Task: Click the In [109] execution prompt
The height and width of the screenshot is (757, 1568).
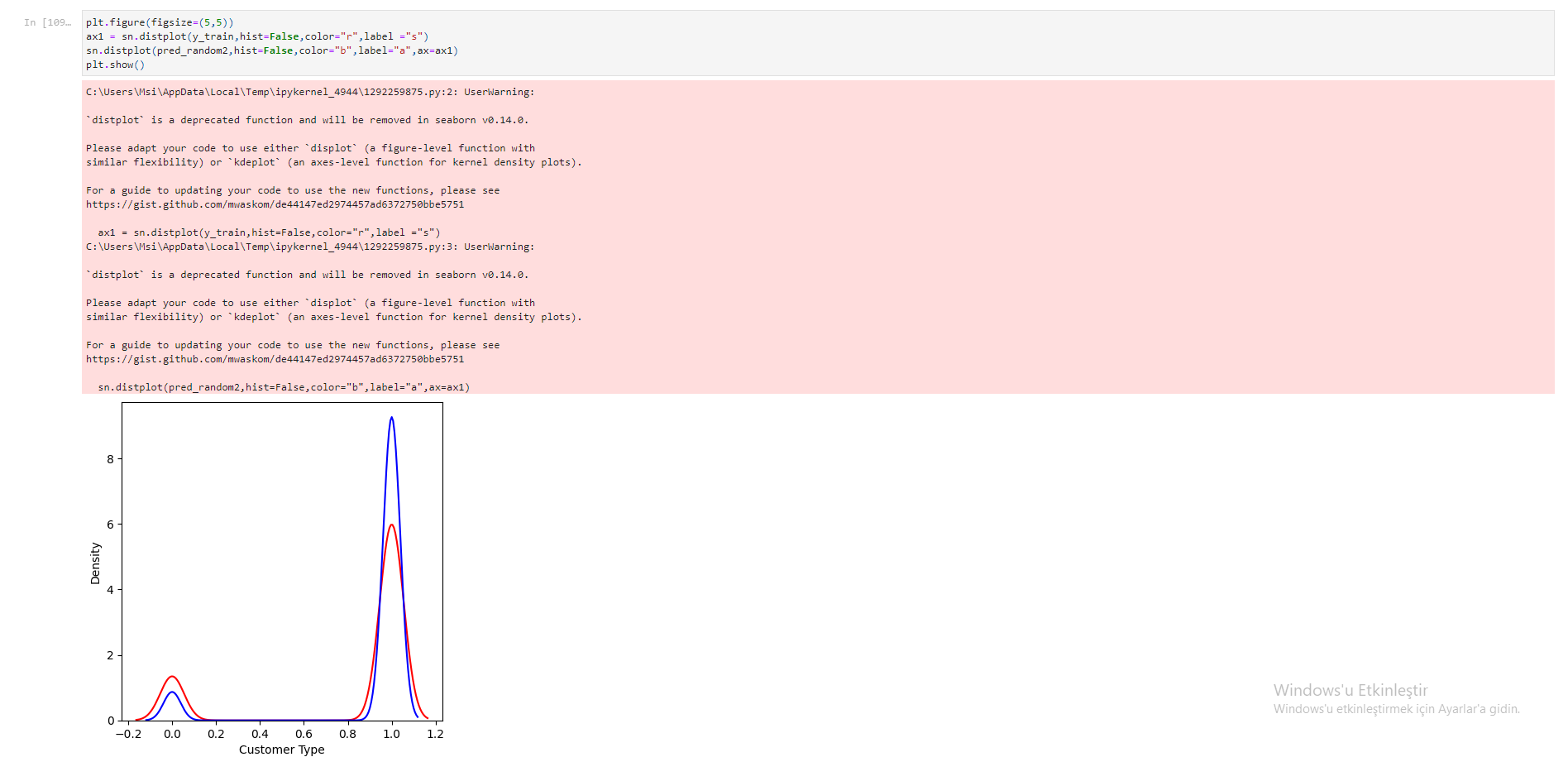Action: point(48,22)
